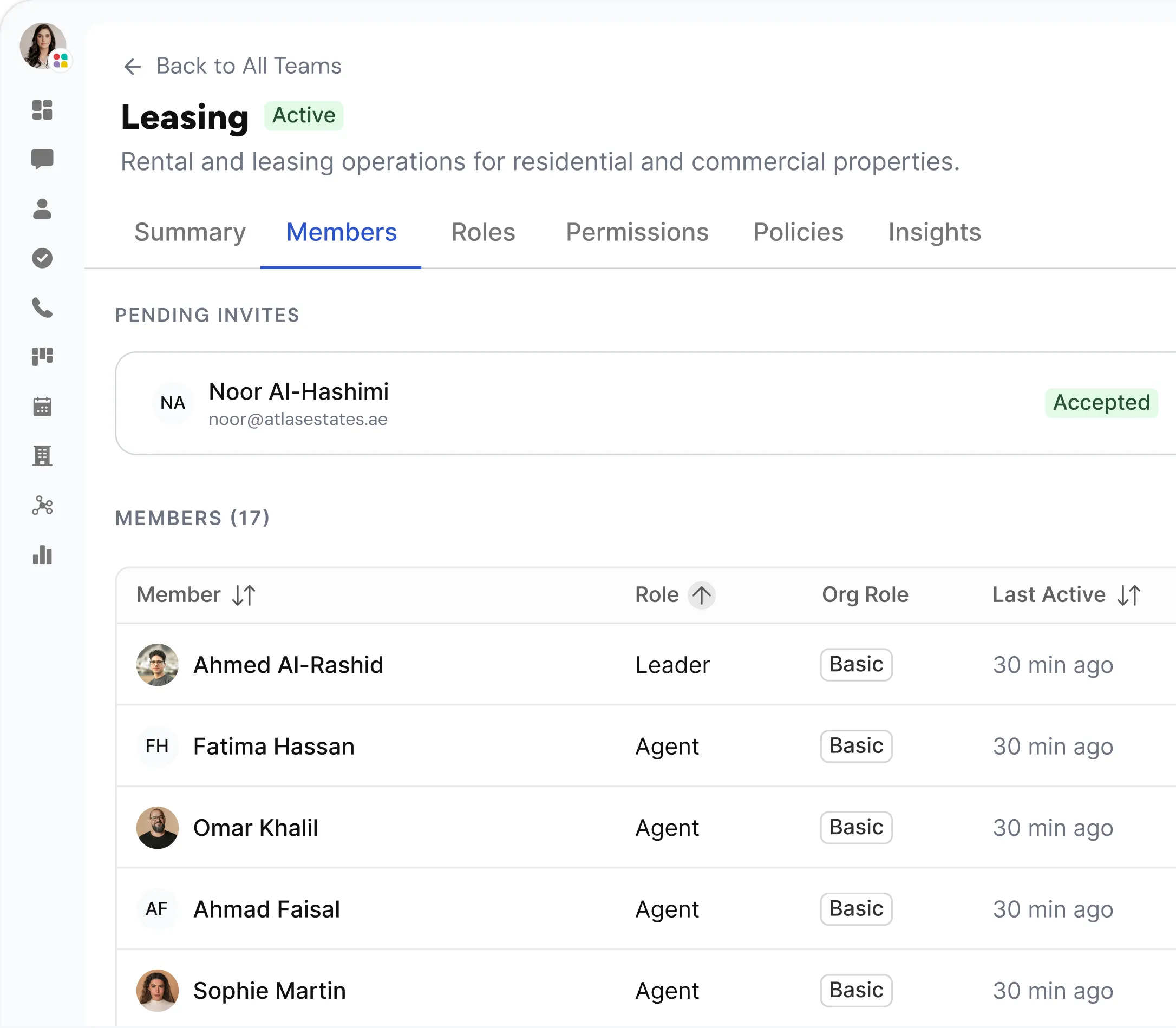Click the PENDING INVITES section heading

[x=207, y=315]
